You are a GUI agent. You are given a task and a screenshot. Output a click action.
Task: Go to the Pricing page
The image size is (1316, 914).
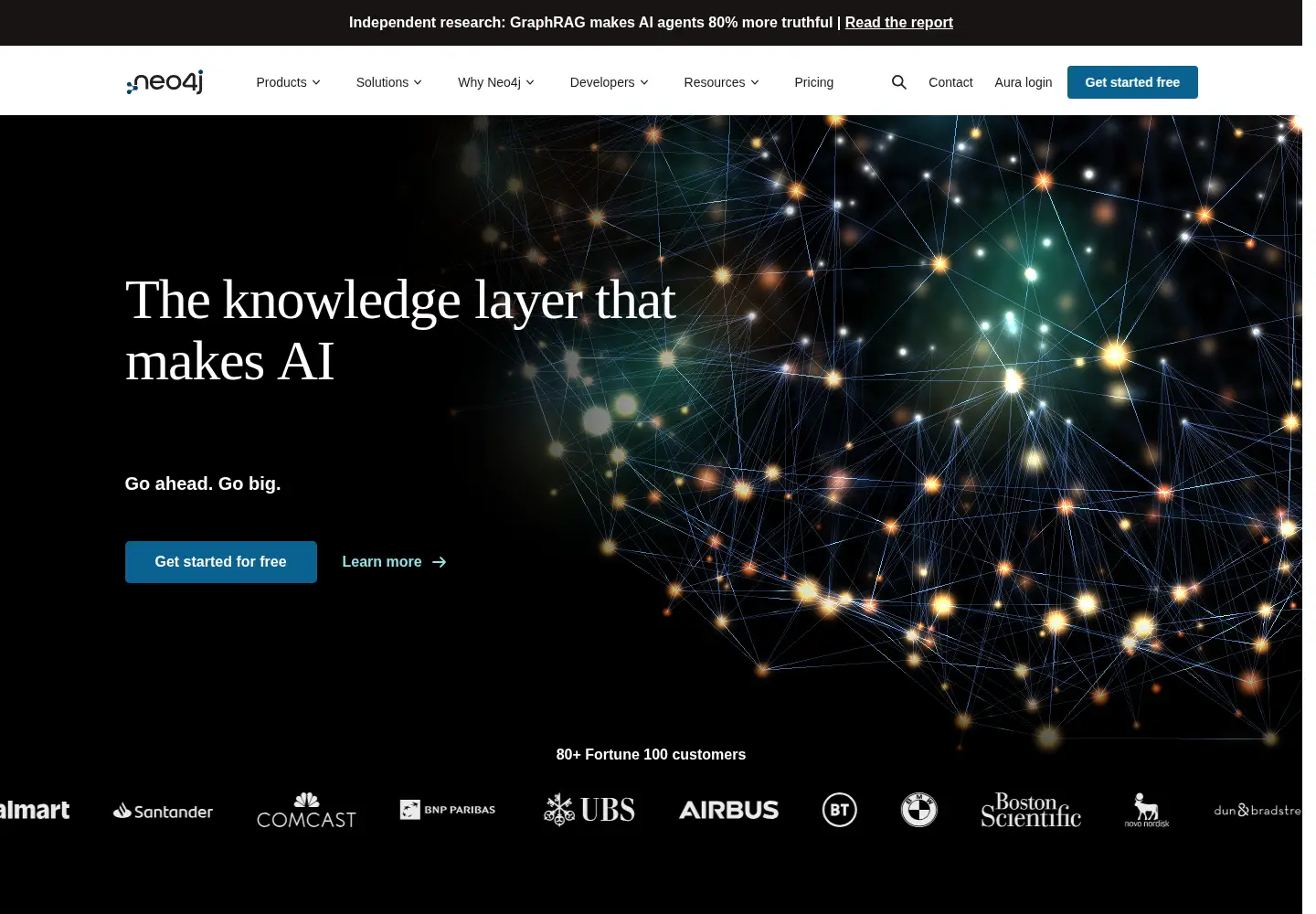814,82
